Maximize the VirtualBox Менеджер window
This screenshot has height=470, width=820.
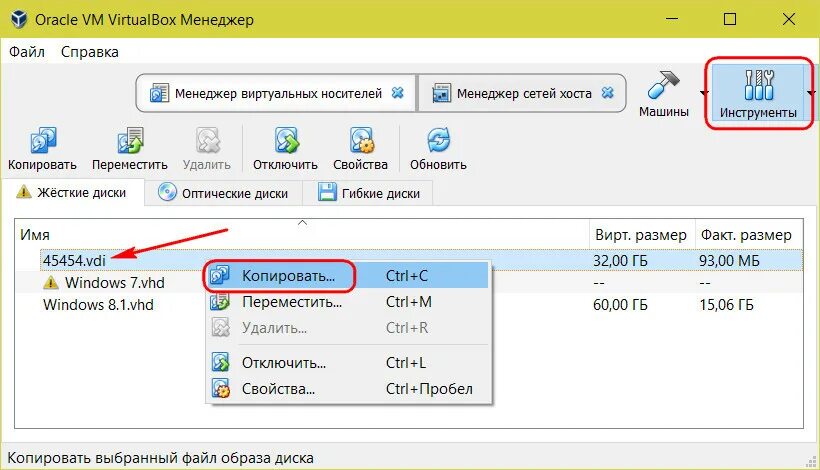[x=730, y=19]
